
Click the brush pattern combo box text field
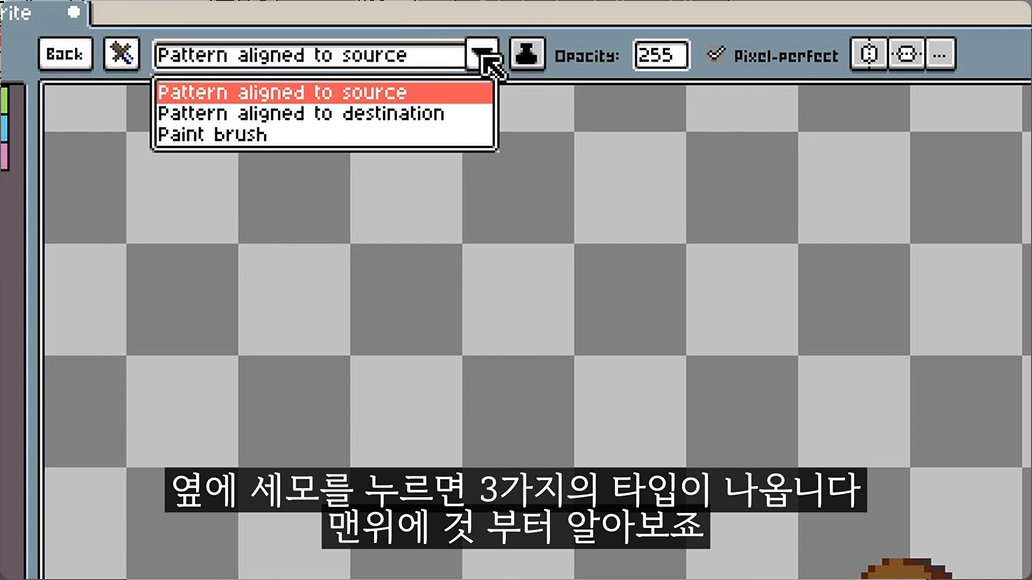309,55
